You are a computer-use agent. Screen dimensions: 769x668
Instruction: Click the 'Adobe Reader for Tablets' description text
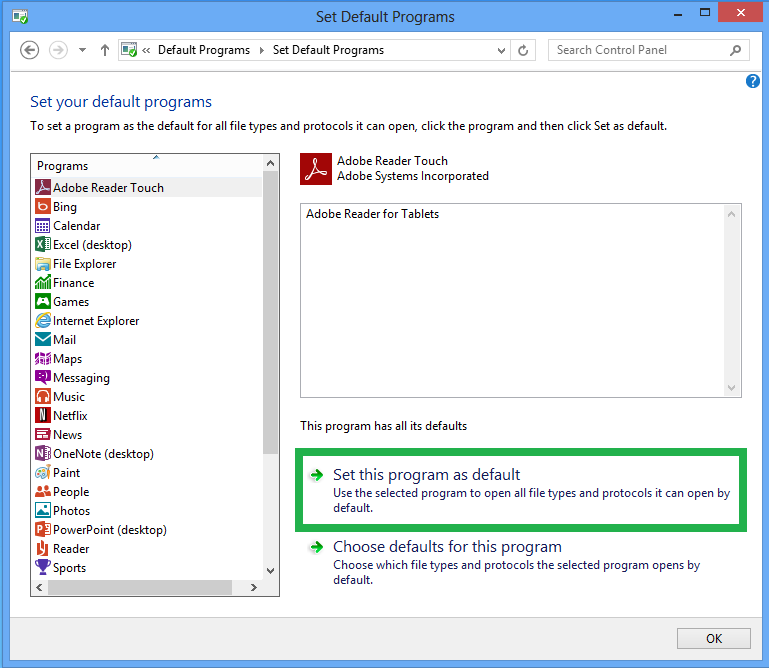372,214
